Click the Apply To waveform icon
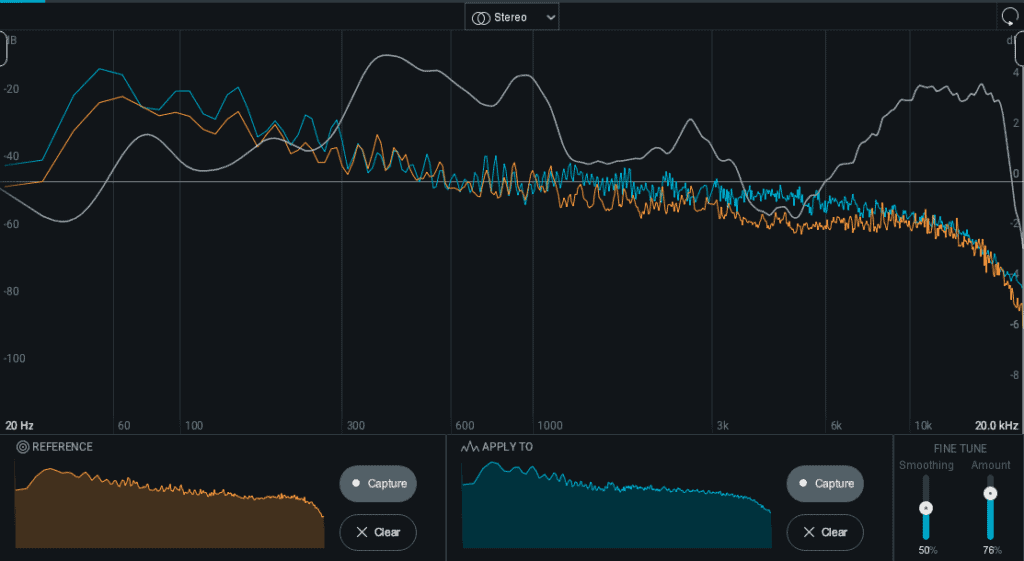 469,447
